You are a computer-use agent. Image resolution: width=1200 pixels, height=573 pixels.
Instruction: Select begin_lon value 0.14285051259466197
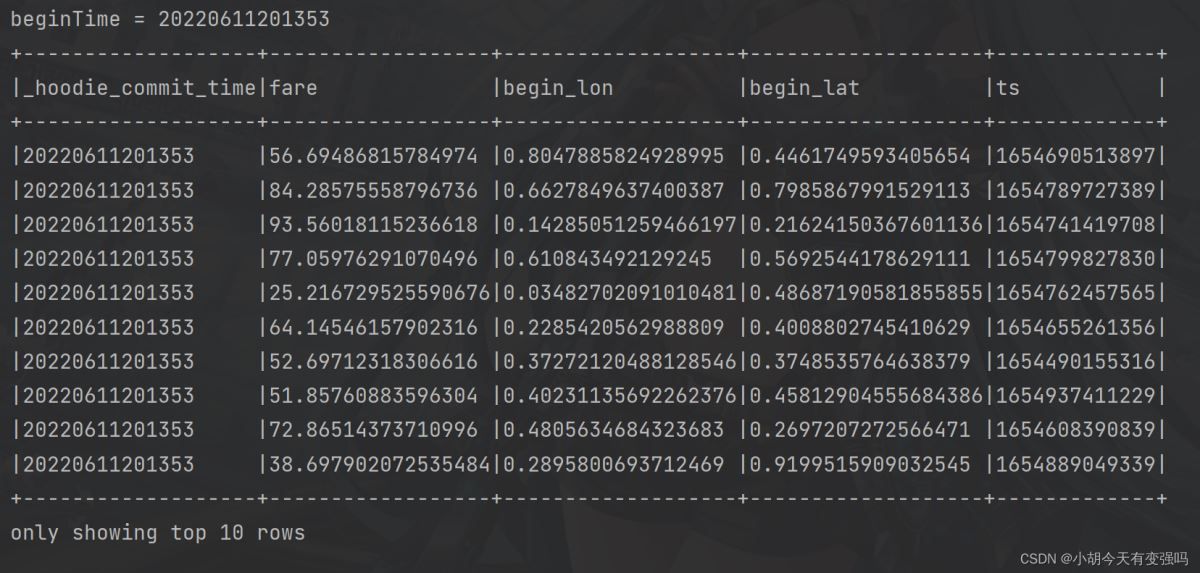[619, 225]
